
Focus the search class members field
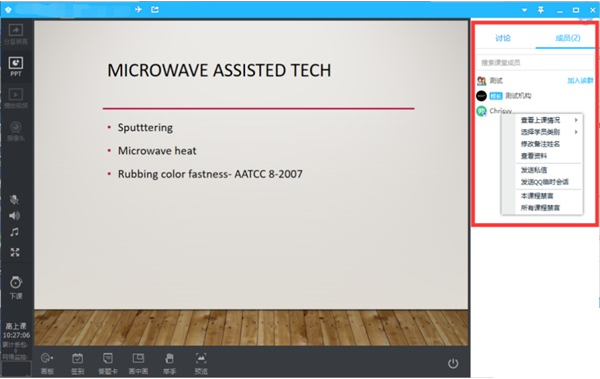click(x=535, y=62)
